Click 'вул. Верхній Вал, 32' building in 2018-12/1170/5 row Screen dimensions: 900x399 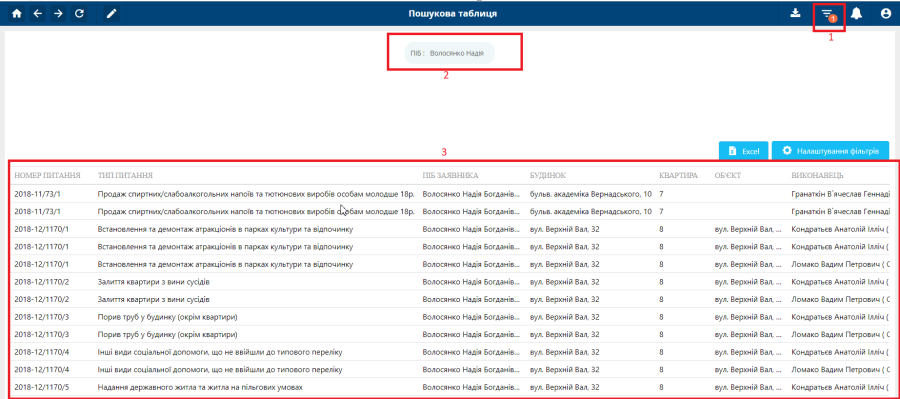coord(565,388)
